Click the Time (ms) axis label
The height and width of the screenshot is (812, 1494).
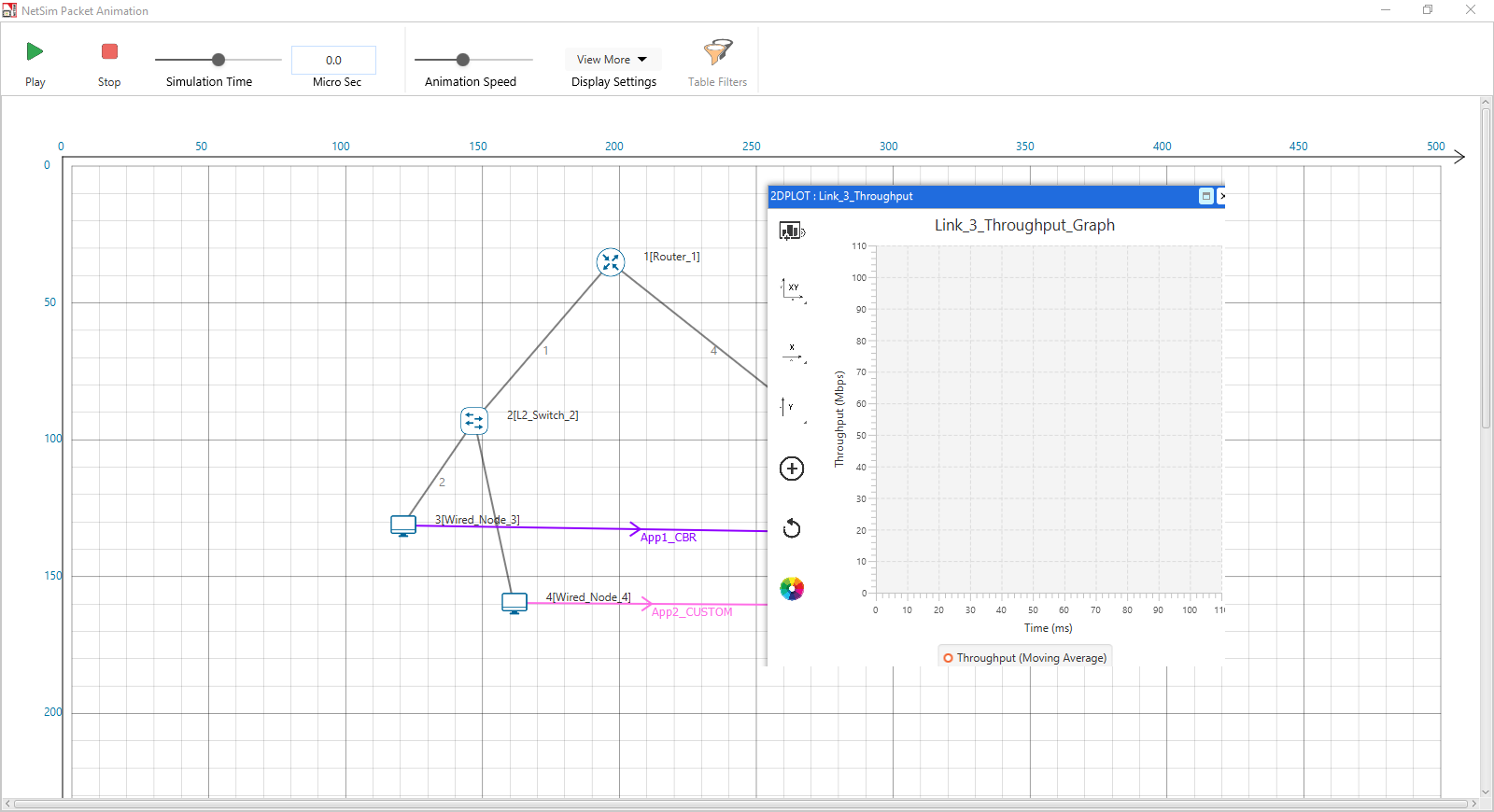(x=1048, y=628)
